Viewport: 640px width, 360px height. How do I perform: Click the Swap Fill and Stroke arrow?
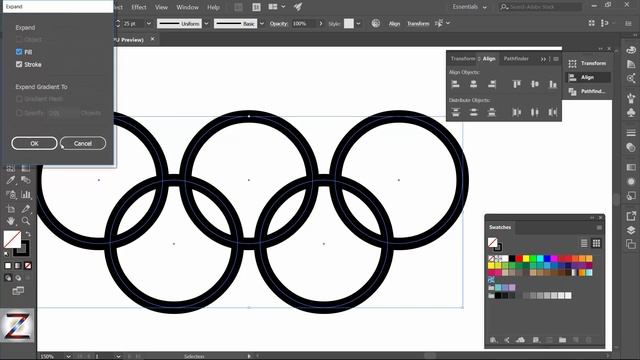click(x=28, y=234)
